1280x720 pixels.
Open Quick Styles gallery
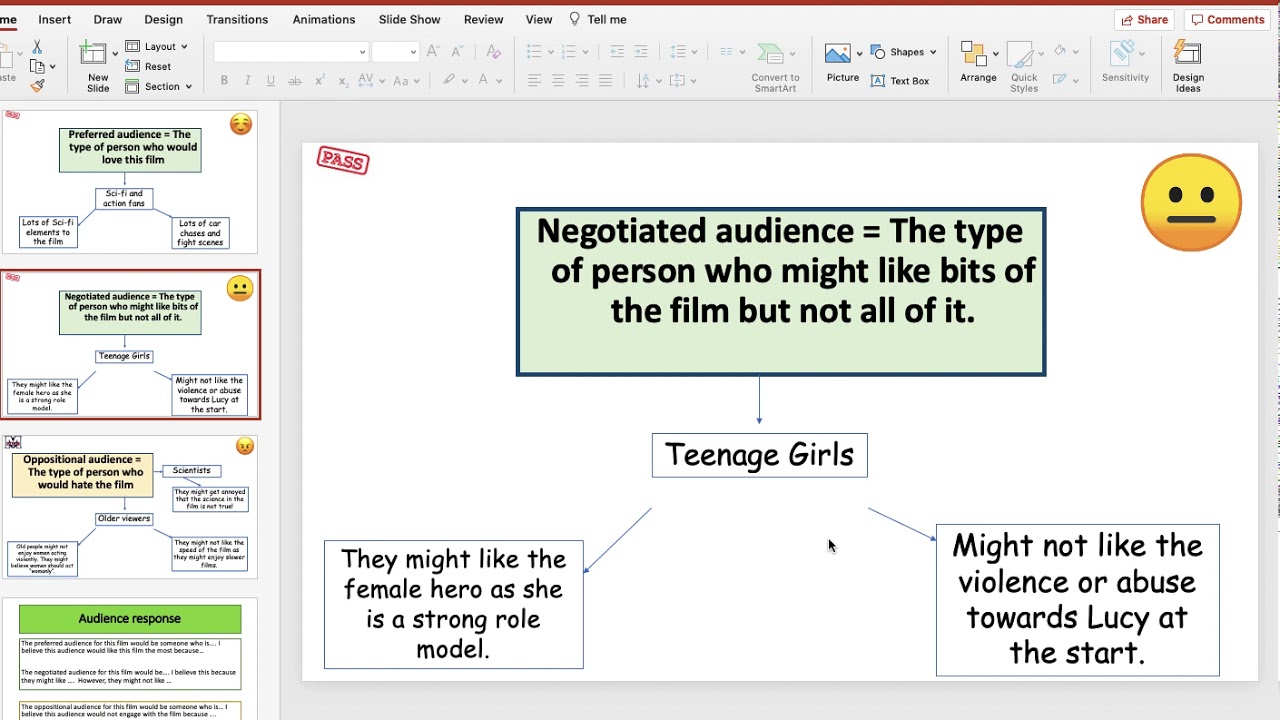pyautogui.click(x=1024, y=68)
